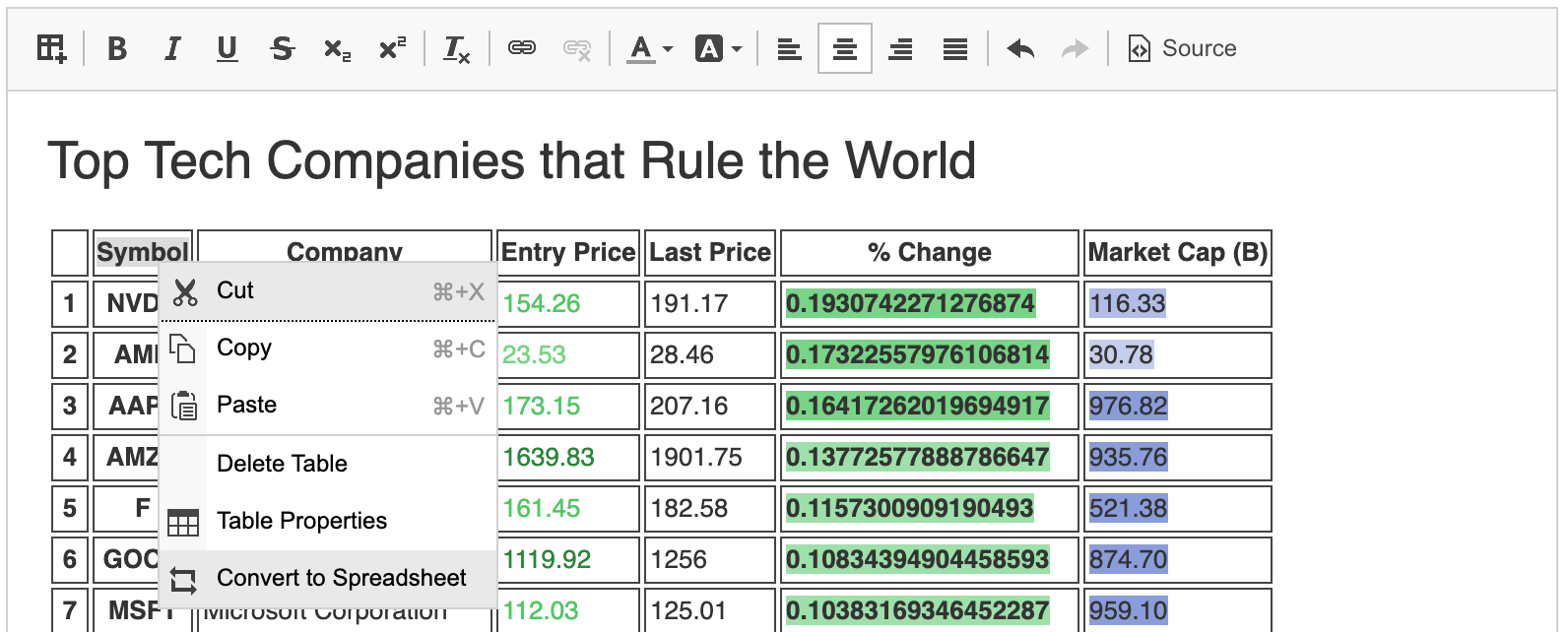
Task: Apply superscript formatting
Action: [393, 48]
